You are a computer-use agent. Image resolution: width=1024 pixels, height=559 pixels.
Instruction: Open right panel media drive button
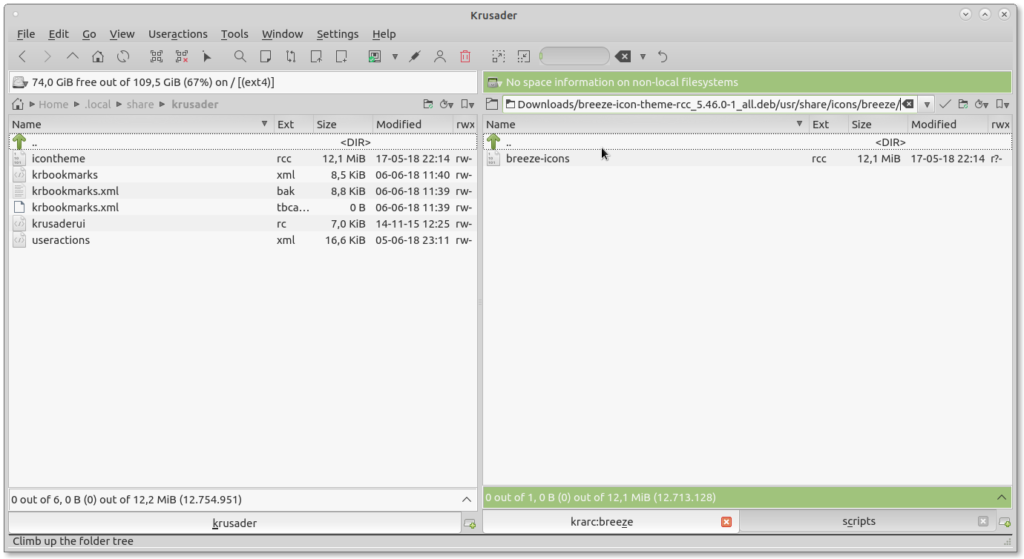coord(494,82)
